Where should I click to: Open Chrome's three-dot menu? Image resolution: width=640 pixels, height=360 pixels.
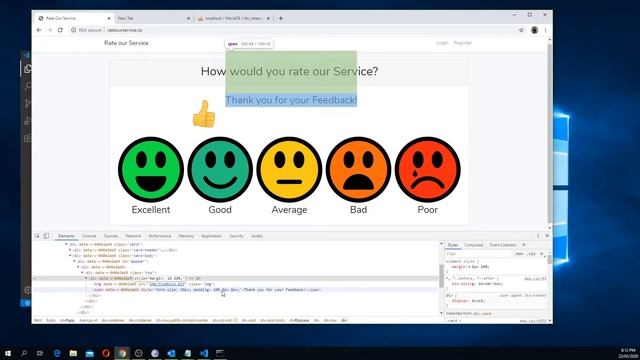pyautogui.click(x=545, y=30)
